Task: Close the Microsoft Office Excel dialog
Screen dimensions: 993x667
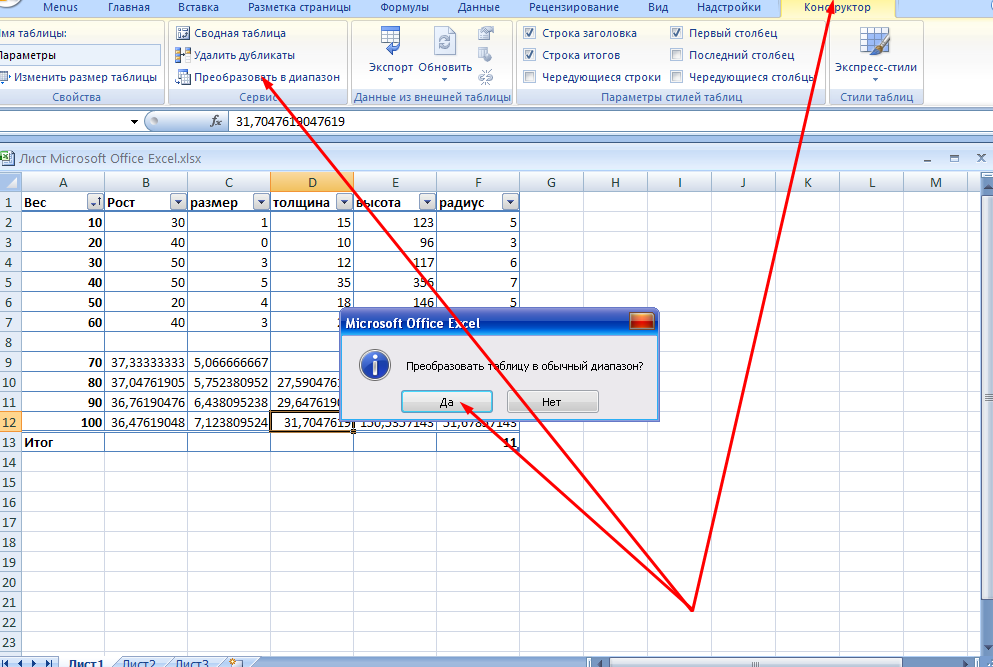Action: (x=642, y=322)
